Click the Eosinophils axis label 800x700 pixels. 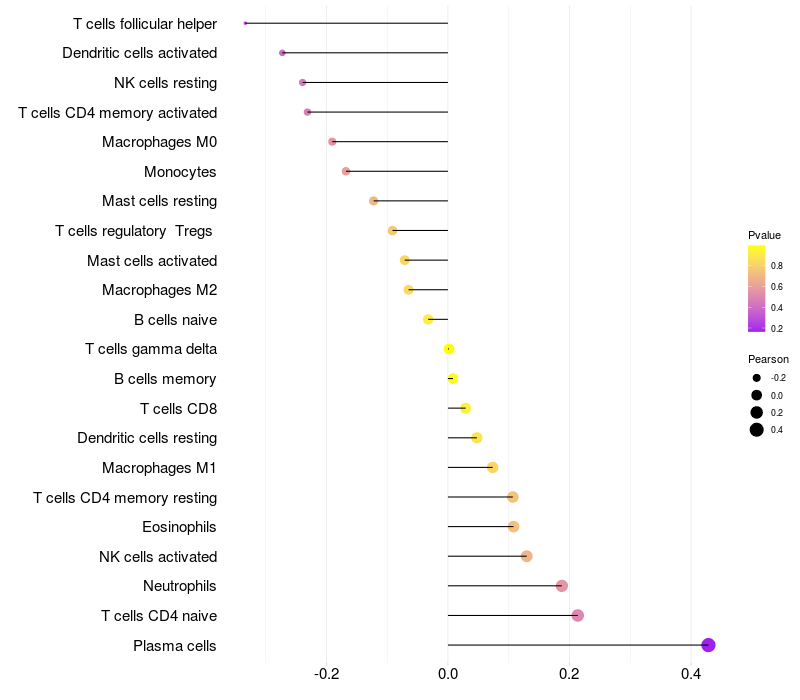[179, 527]
